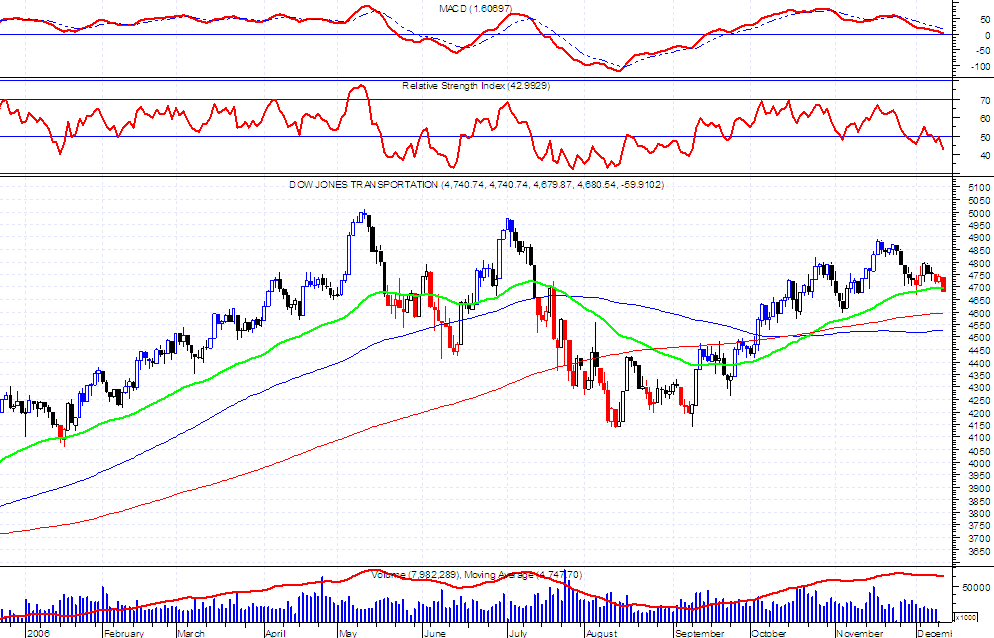Select the May label on the time axis
Image resolution: width=994 pixels, height=638 pixels.
coord(348,633)
